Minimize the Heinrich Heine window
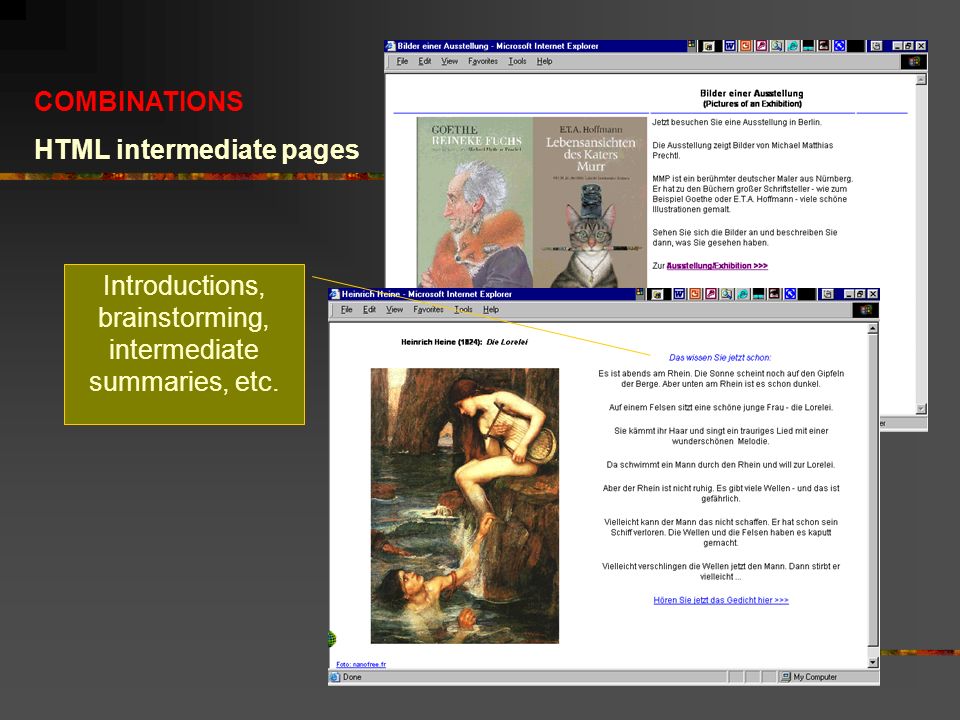The image size is (960, 720). [x=848, y=294]
